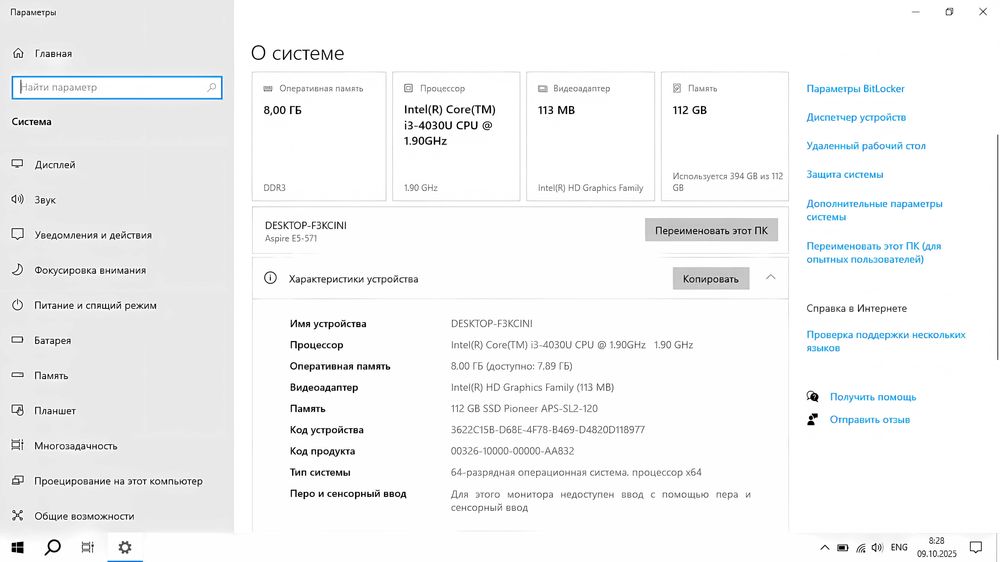Click the Отправить отзыв feedback icon

[813, 420]
